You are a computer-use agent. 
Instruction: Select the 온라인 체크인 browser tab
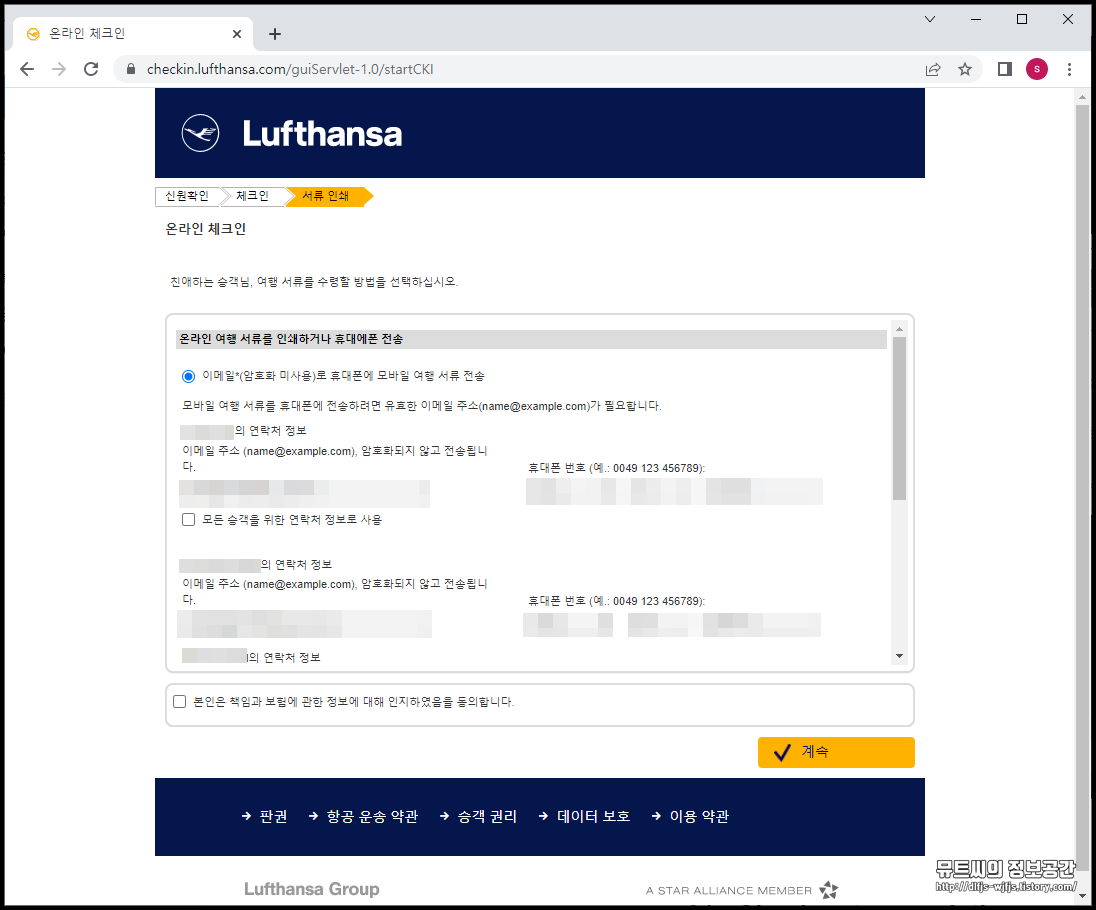(133, 34)
